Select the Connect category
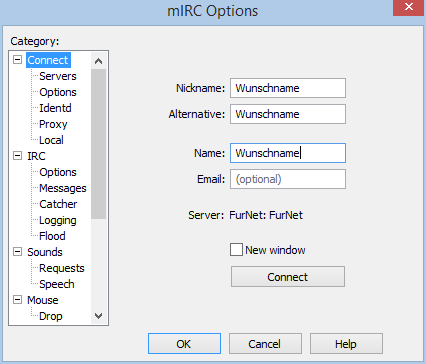Image resolution: width=426 pixels, height=364 pixels. 48,60
